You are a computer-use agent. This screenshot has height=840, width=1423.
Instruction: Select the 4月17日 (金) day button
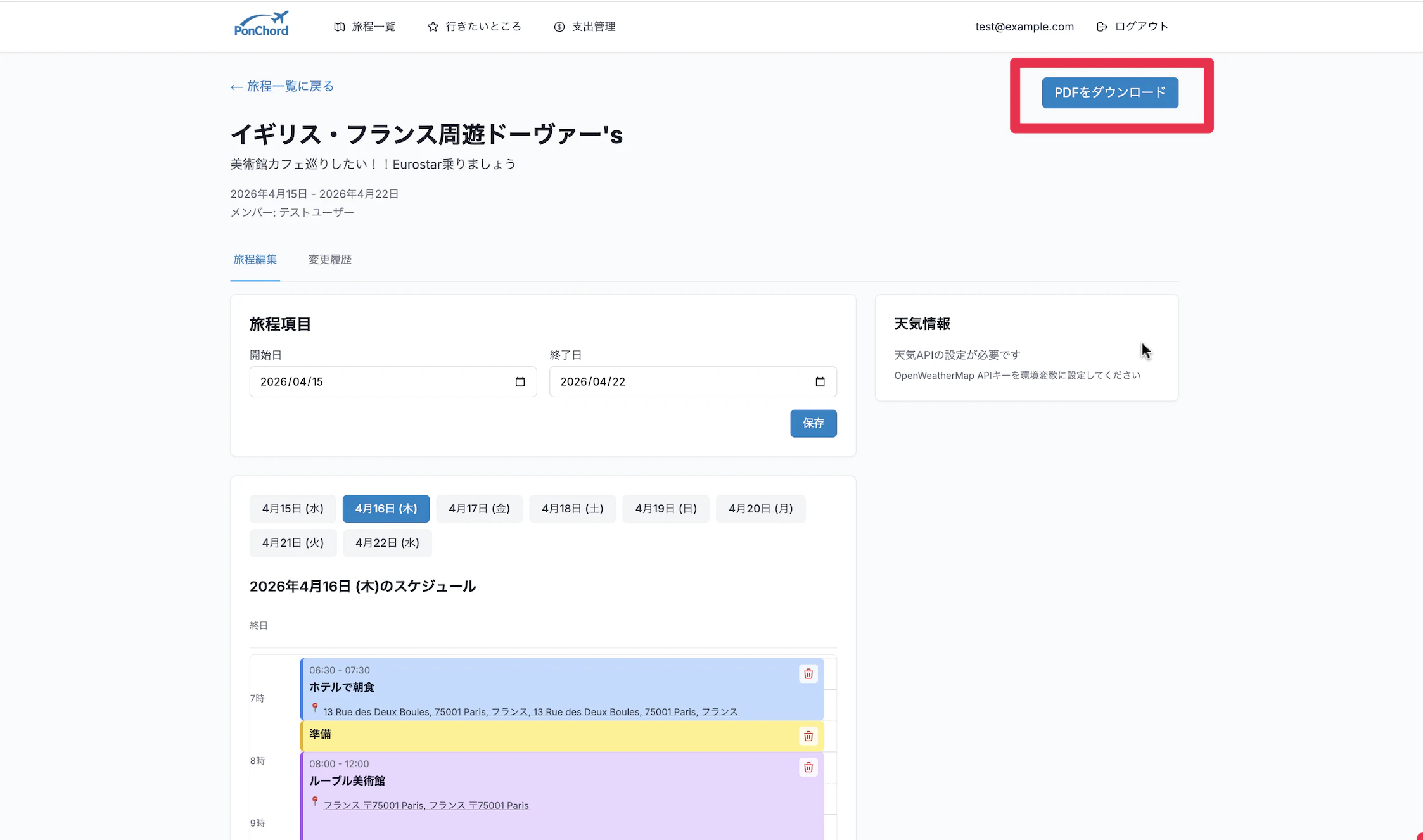pos(479,509)
